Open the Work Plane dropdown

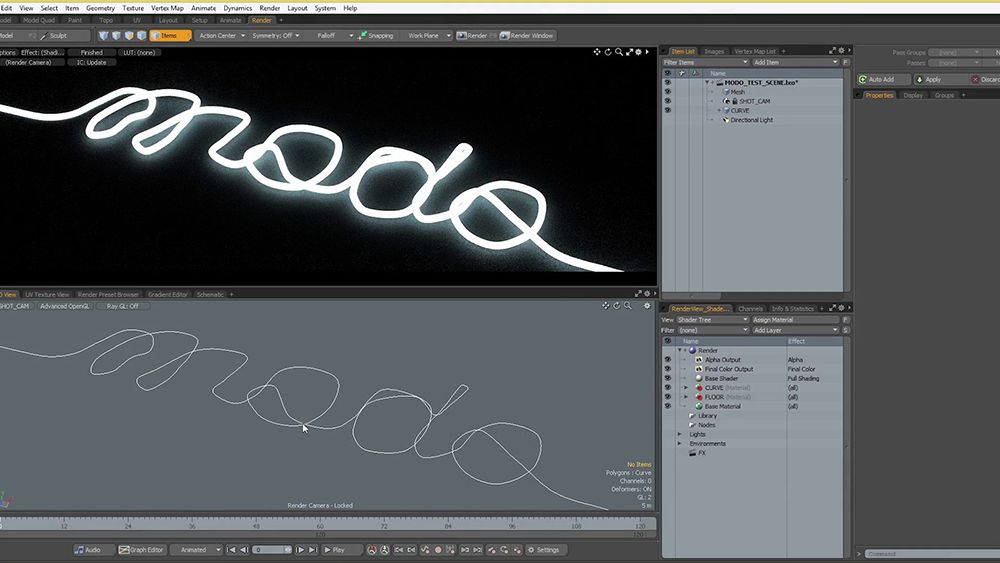coord(427,36)
